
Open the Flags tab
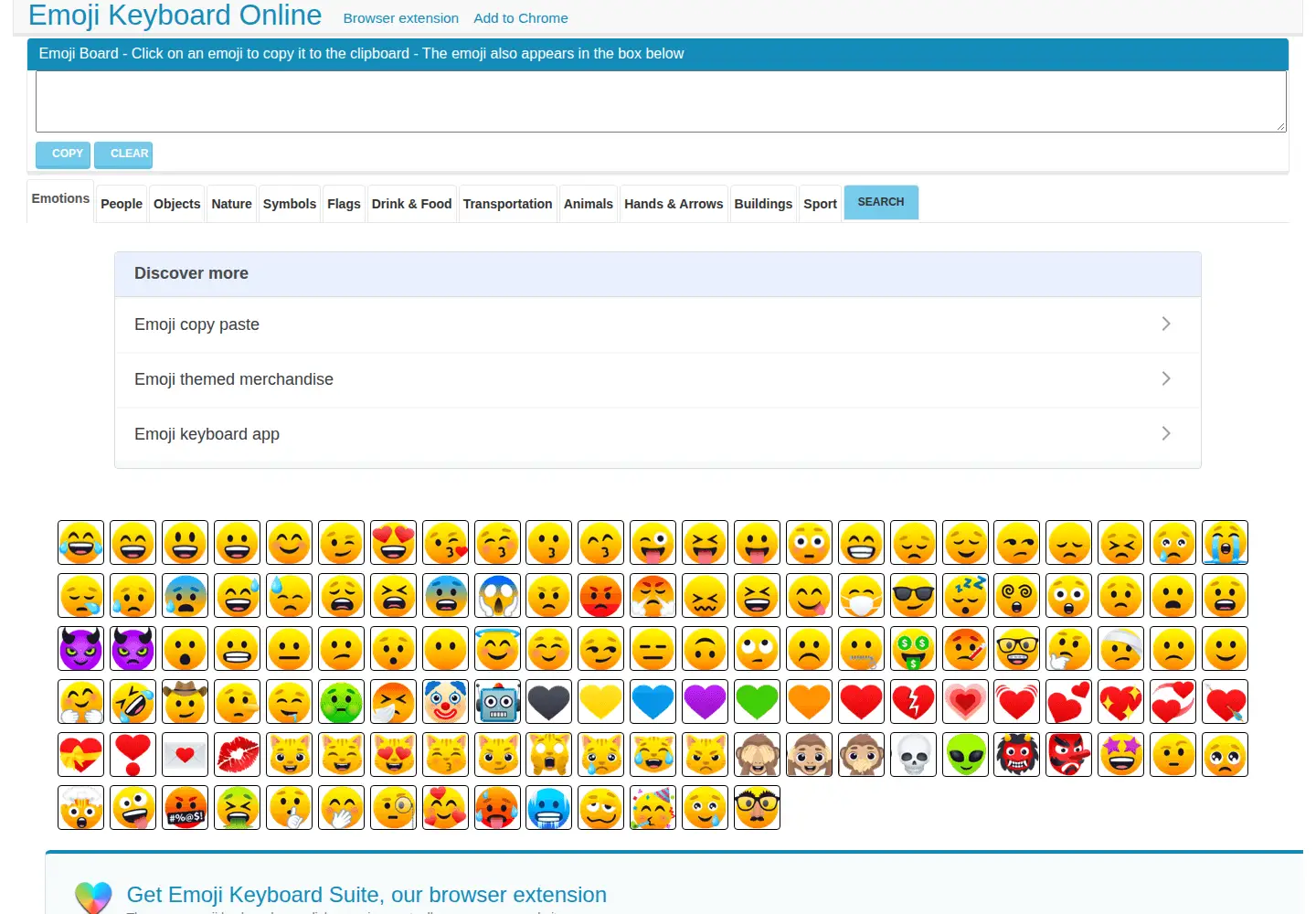coord(344,204)
